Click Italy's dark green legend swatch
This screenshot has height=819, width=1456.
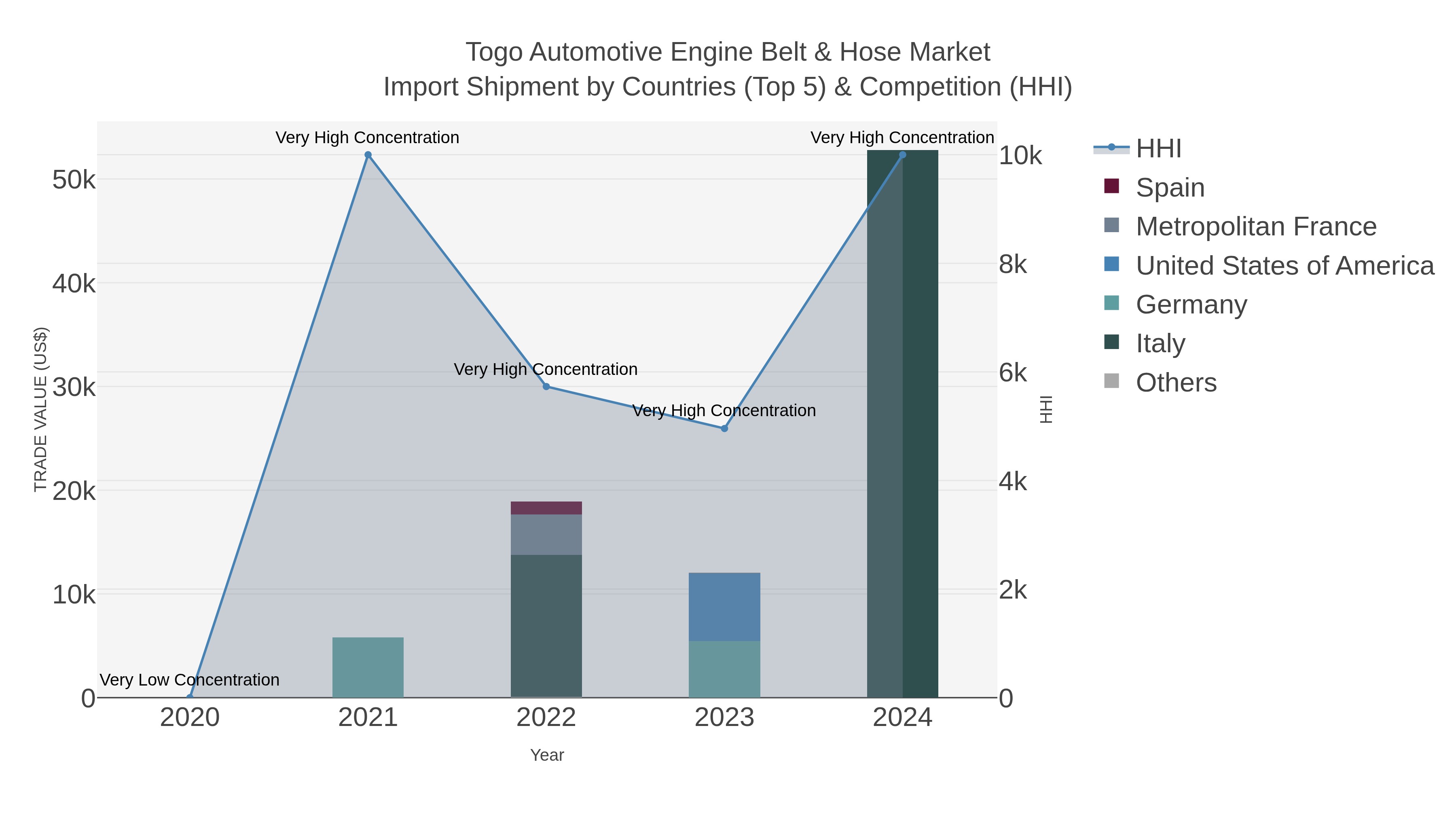coord(1111,342)
